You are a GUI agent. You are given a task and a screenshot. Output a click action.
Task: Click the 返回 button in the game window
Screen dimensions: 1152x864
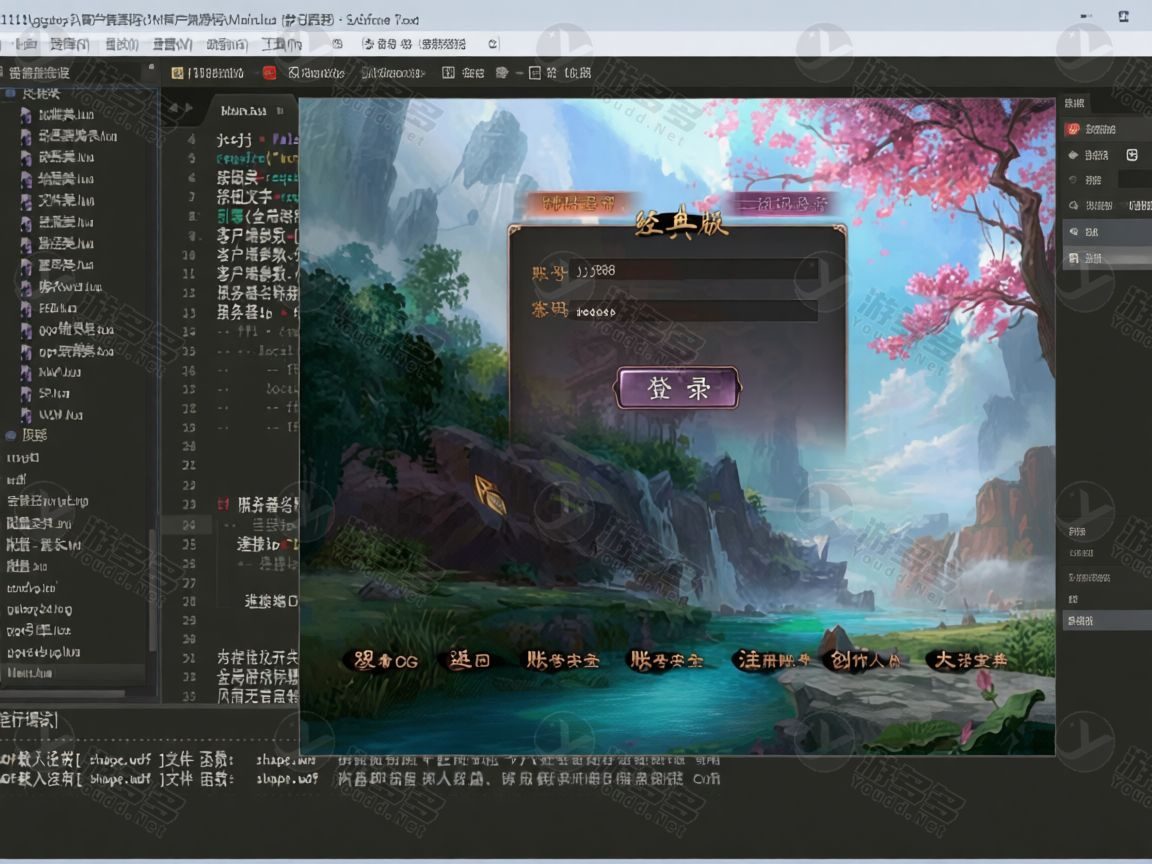469,660
